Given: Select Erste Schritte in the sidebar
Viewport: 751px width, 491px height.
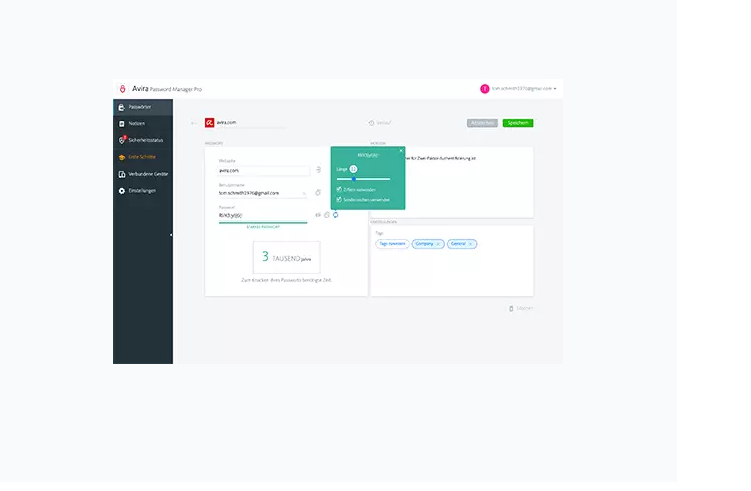Looking at the screenshot, I should [141, 157].
